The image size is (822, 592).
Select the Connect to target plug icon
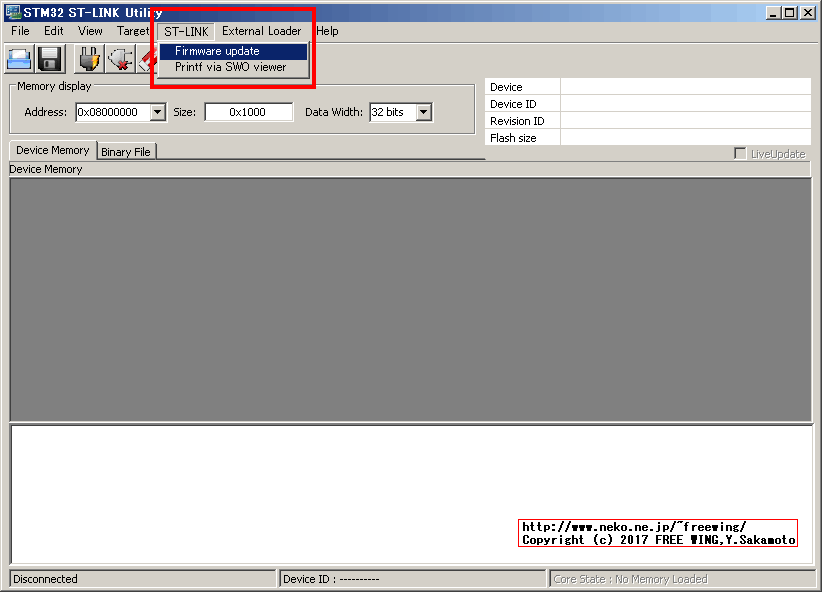[x=88, y=58]
